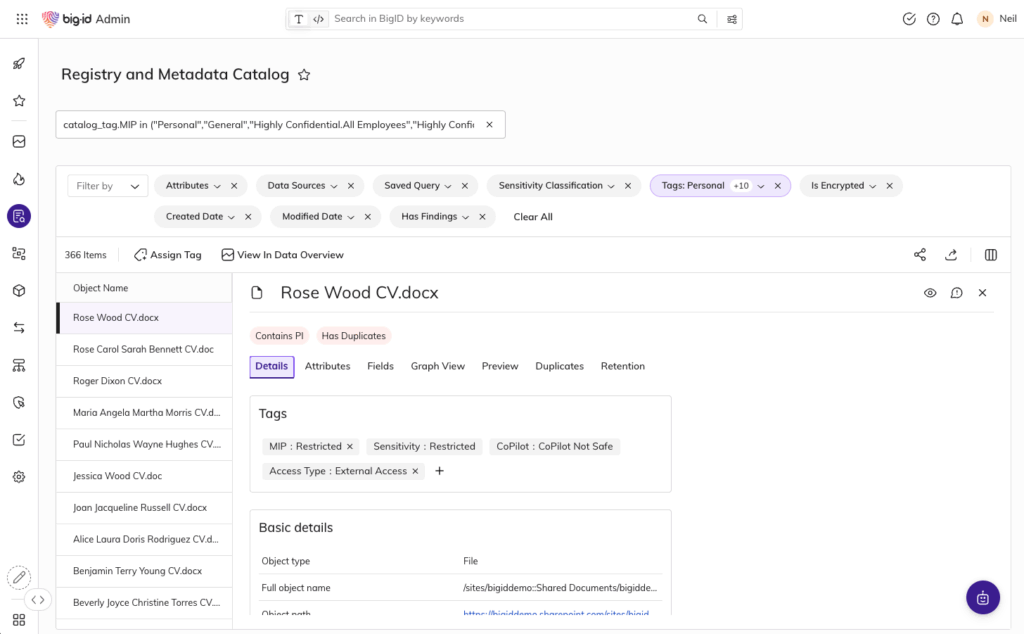
Task: Toggle the eye preview icon for document
Action: (930, 293)
